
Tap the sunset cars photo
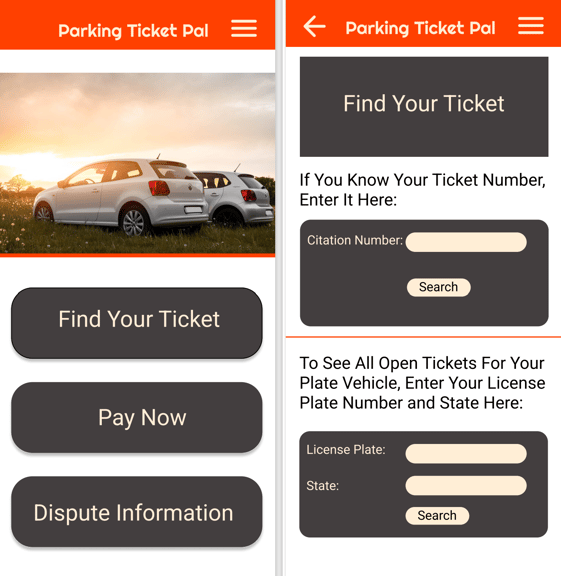tap(137, 163)
